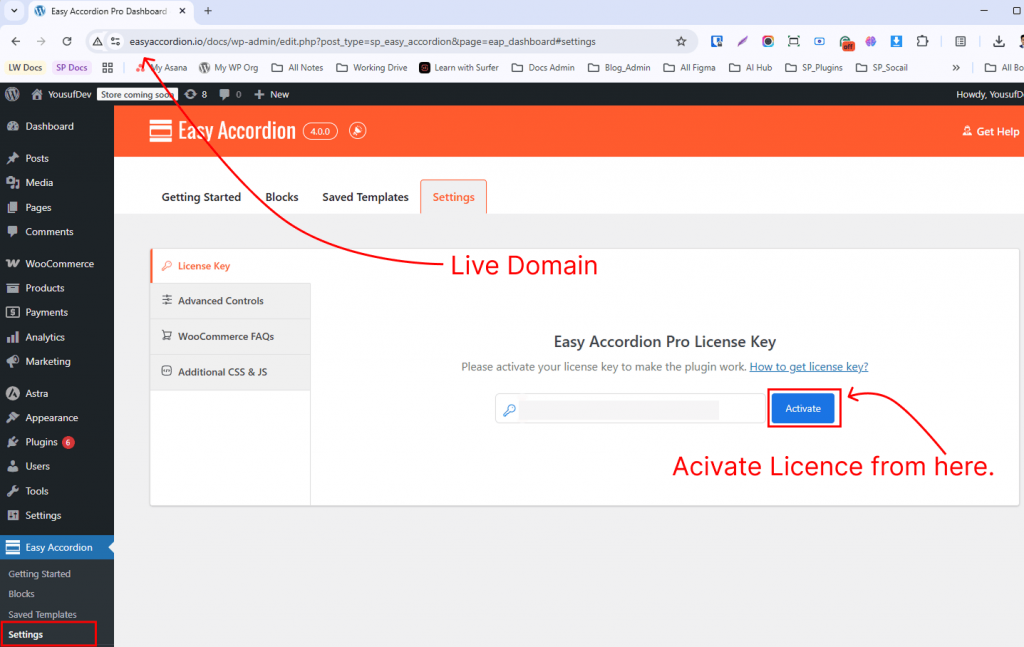Expand hidden bookmarks with the chevron
The image size is (1024, 647).
point(956,68)
